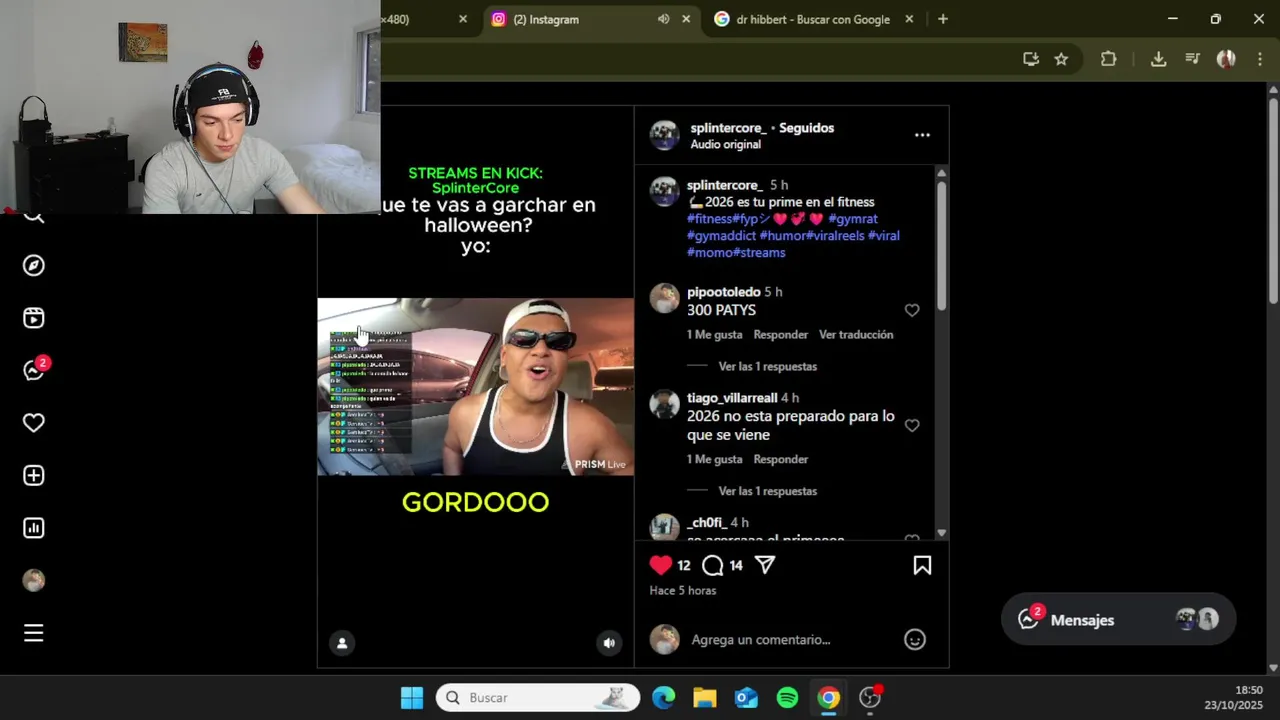Click Ver traducción on pipootoledo comment
1280x720 pixels.
pyautogui.click(x=856, y=335)
